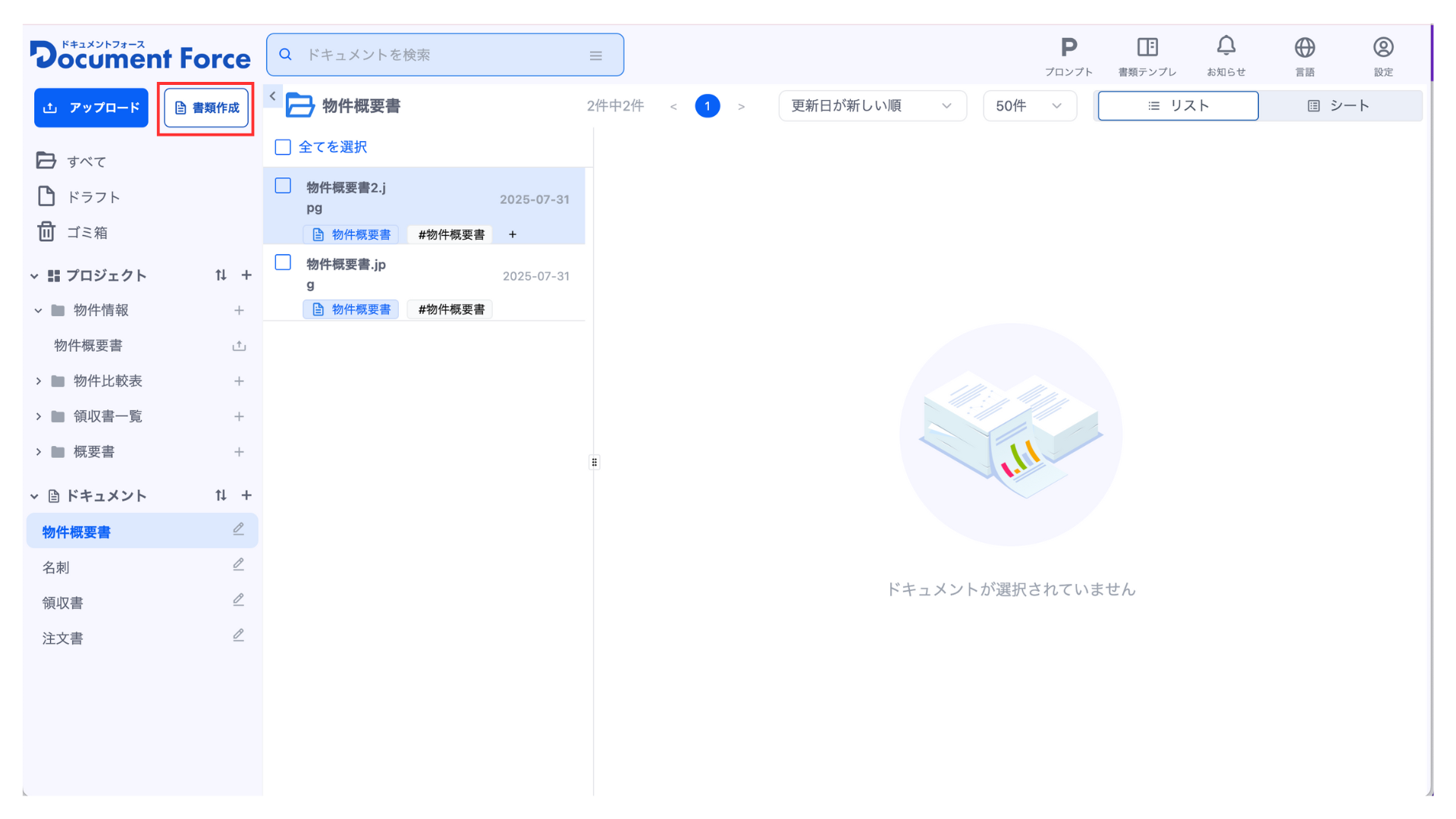Click 全てを選択 link text
The width and height of the screenshot is (1456, 819).
click(333, 147)
